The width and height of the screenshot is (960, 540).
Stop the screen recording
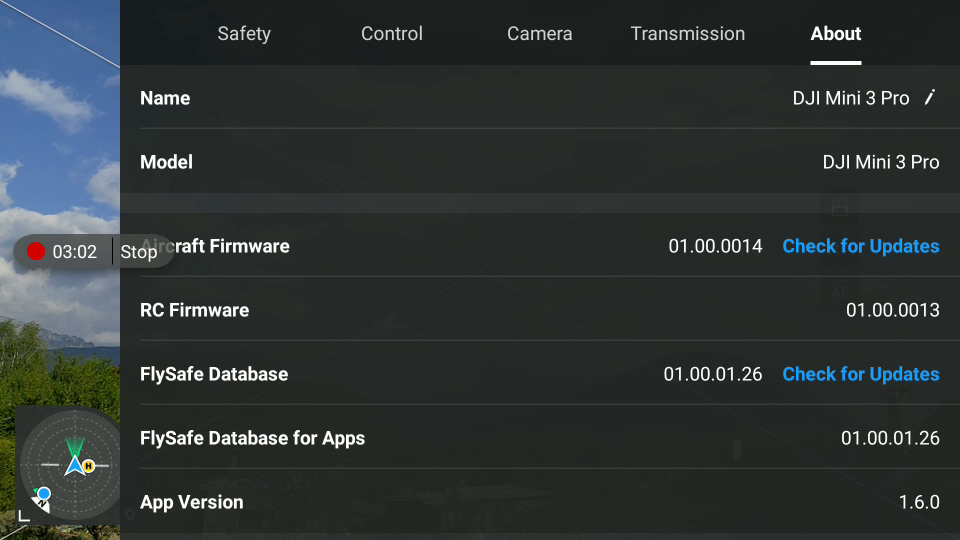pos(139,252)
